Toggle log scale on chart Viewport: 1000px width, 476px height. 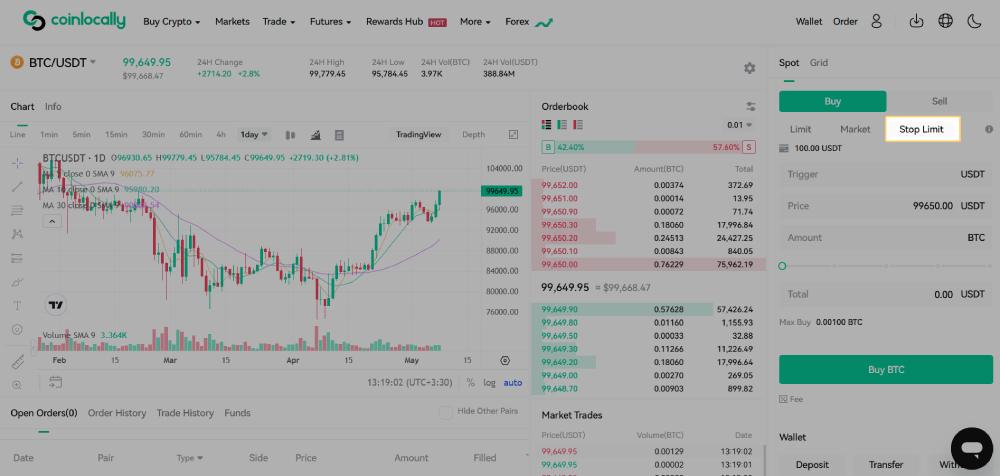click(x=489, y=383)
